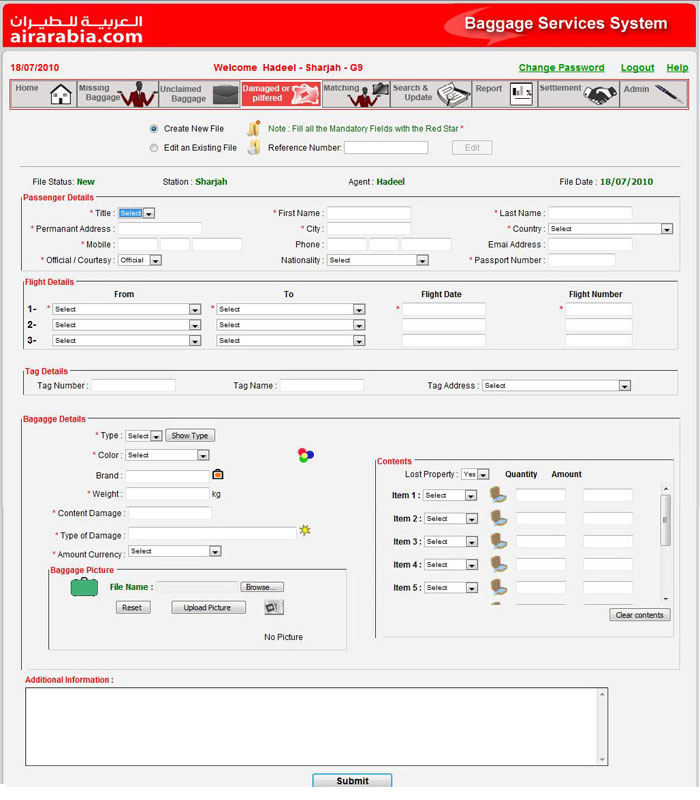Click the Item 1 contents icon
The width and height of the screenshot is (700, 800).
(498, 494)
